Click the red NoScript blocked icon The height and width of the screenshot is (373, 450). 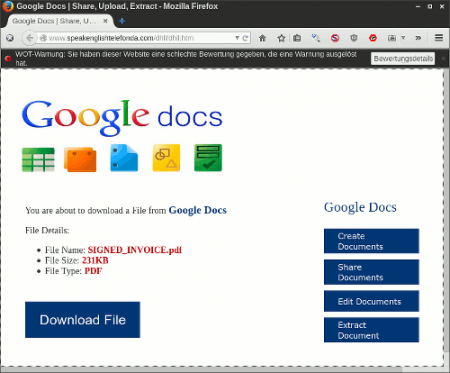click(x=335, y=38)
